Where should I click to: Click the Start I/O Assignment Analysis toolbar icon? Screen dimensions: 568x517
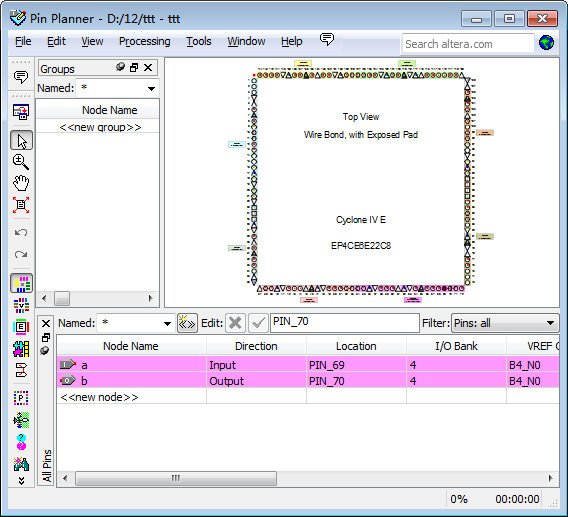pyautogui.click(x=21, y=112)
